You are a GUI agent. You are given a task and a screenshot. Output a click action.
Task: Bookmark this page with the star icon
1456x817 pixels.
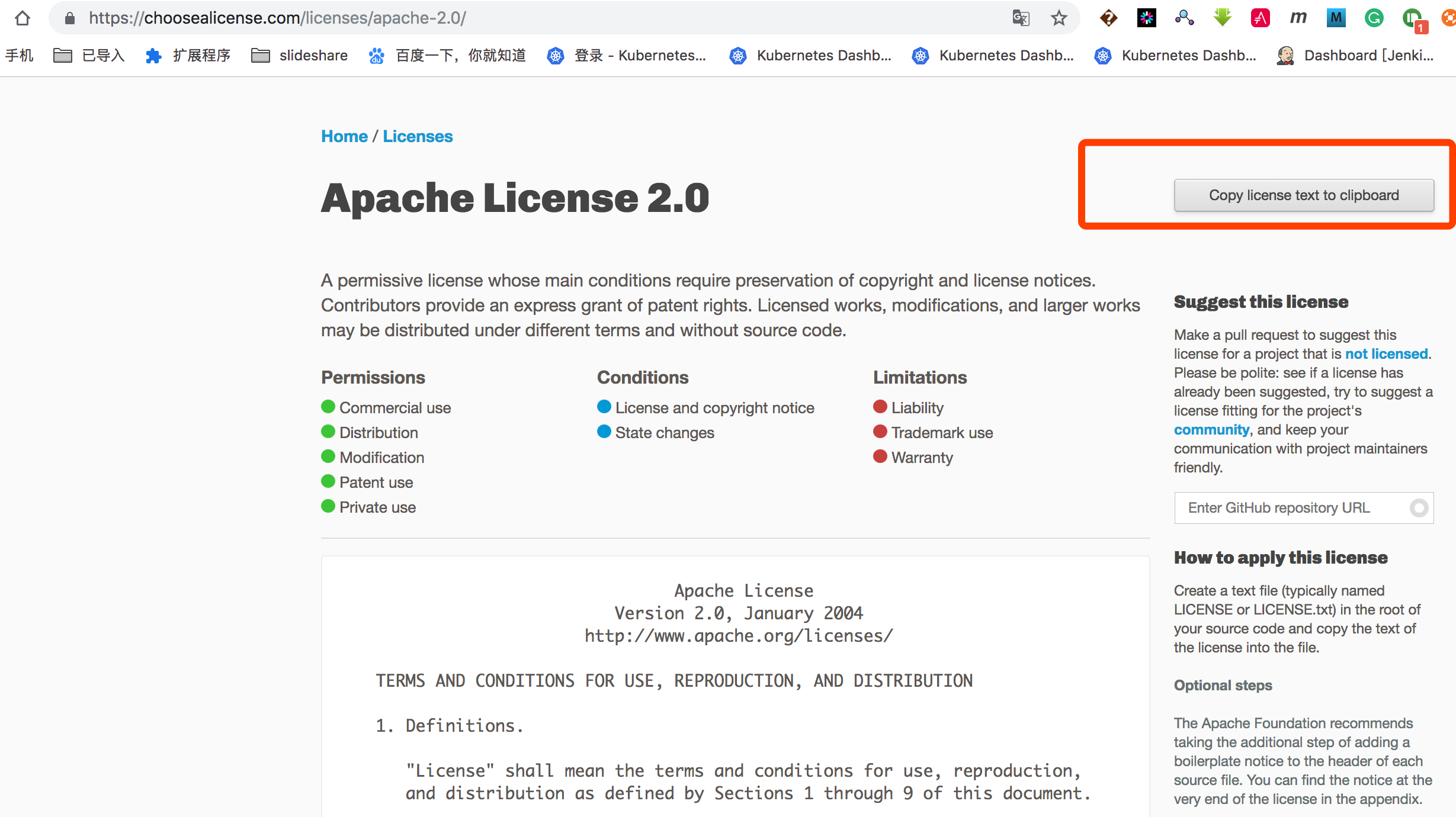point(1059,18)
